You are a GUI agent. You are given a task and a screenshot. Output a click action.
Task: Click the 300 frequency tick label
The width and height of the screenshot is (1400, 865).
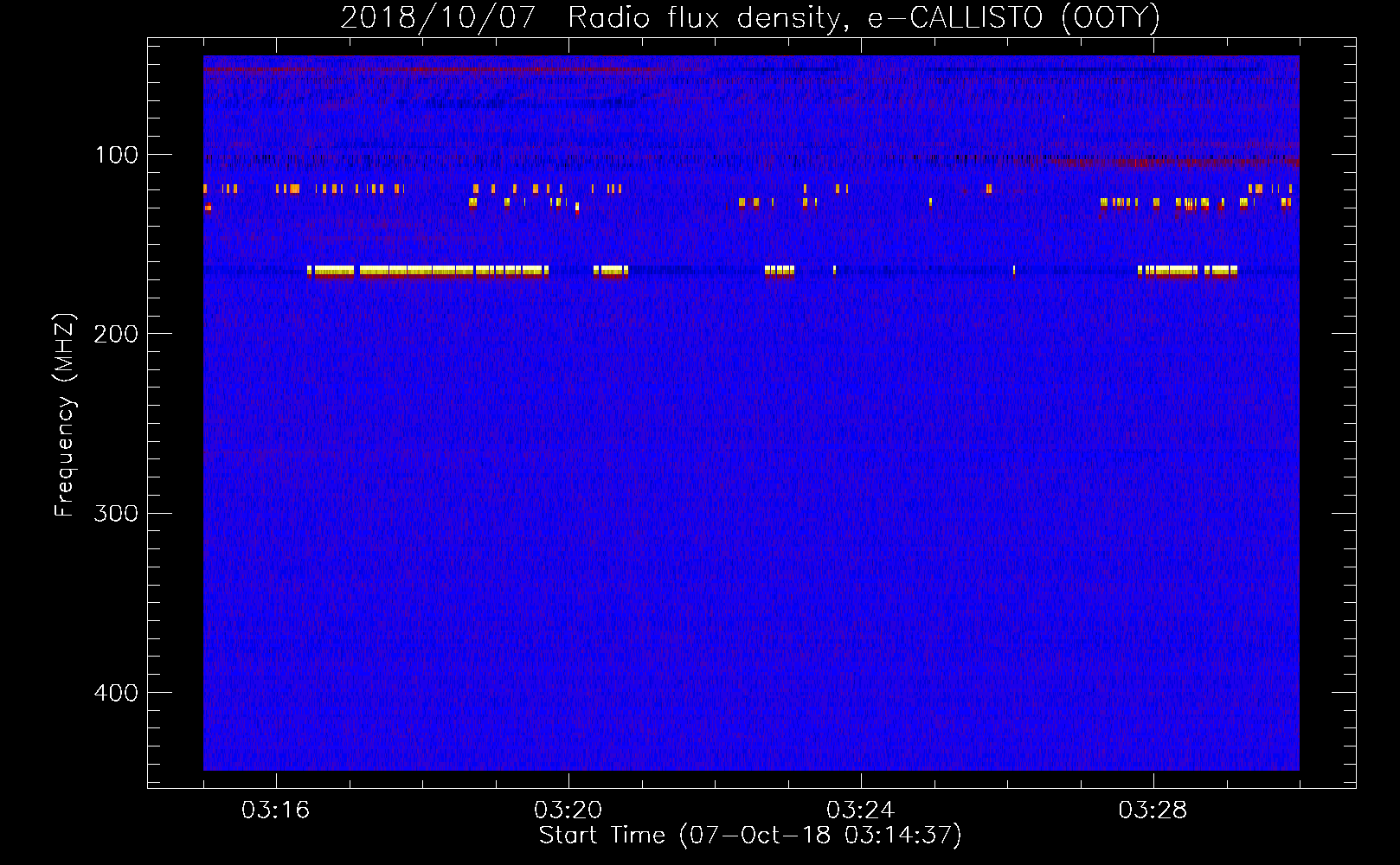point(116,514)
